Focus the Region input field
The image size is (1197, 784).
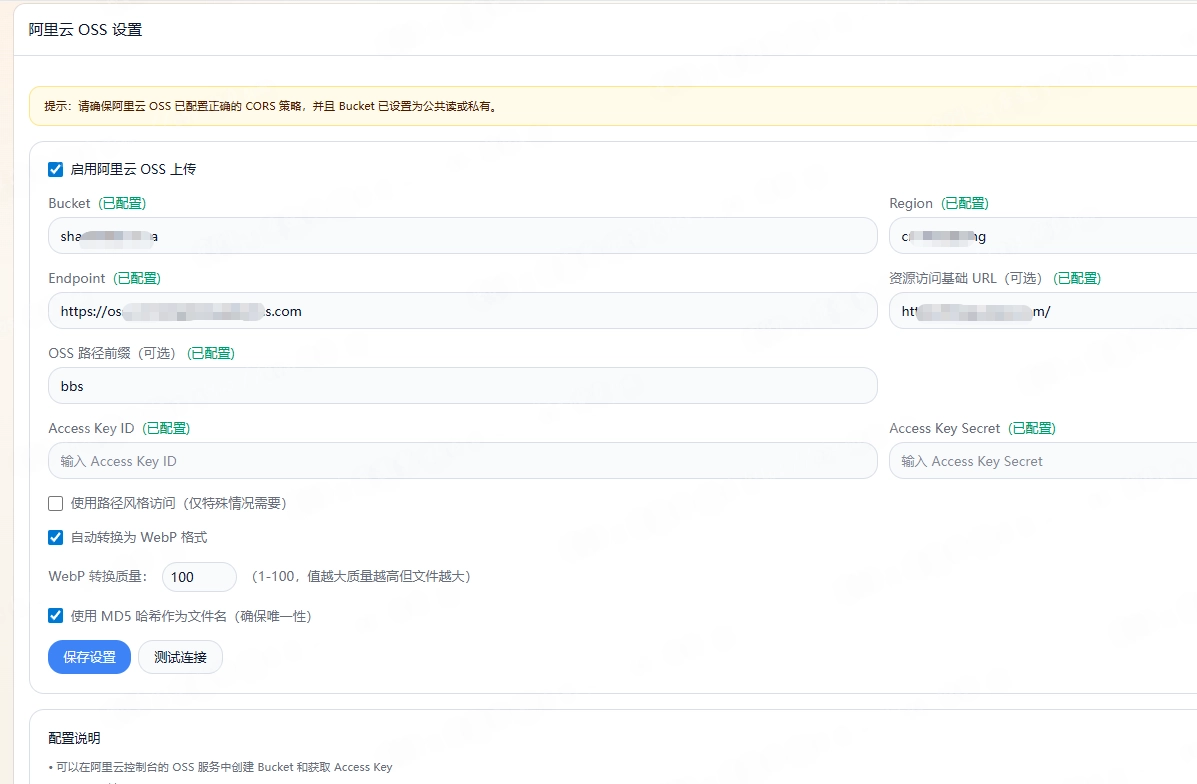click(x=1043, y=236)
